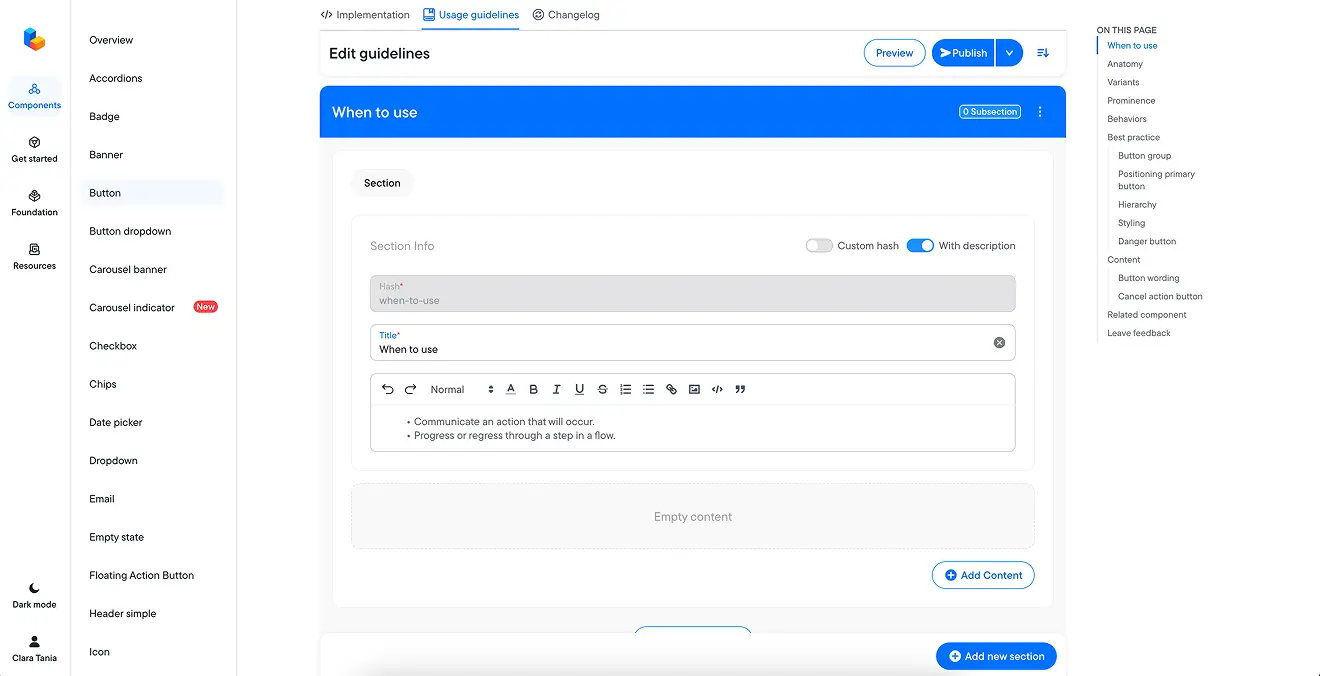Open the Components section in sidebar

pyautogui.click(x=35, y=96)
